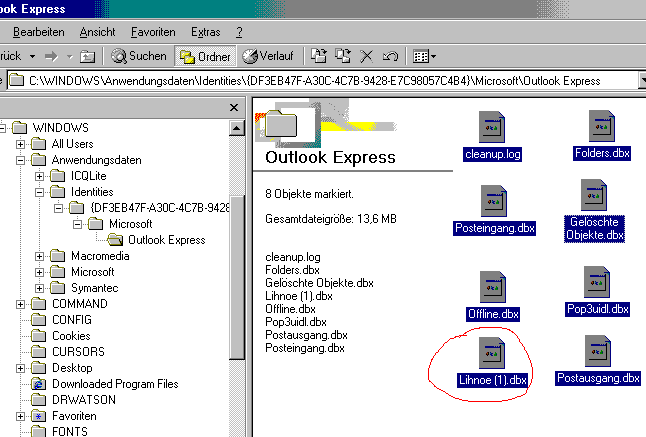Click the Forward arrow toolbar icon
The width and height of the screenshot is (646, 437).
pos(51,56)
